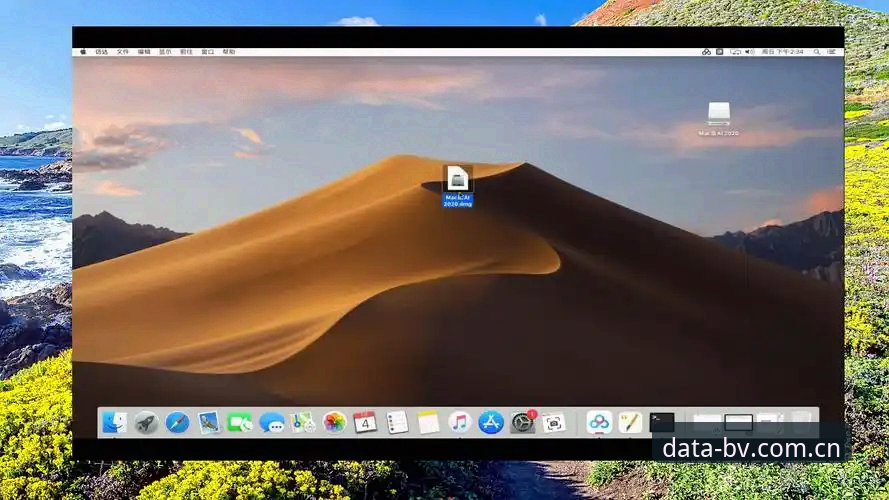Open FaceTime green icon in Dock
Screen dimensions: 889x500
pos(240,422)
